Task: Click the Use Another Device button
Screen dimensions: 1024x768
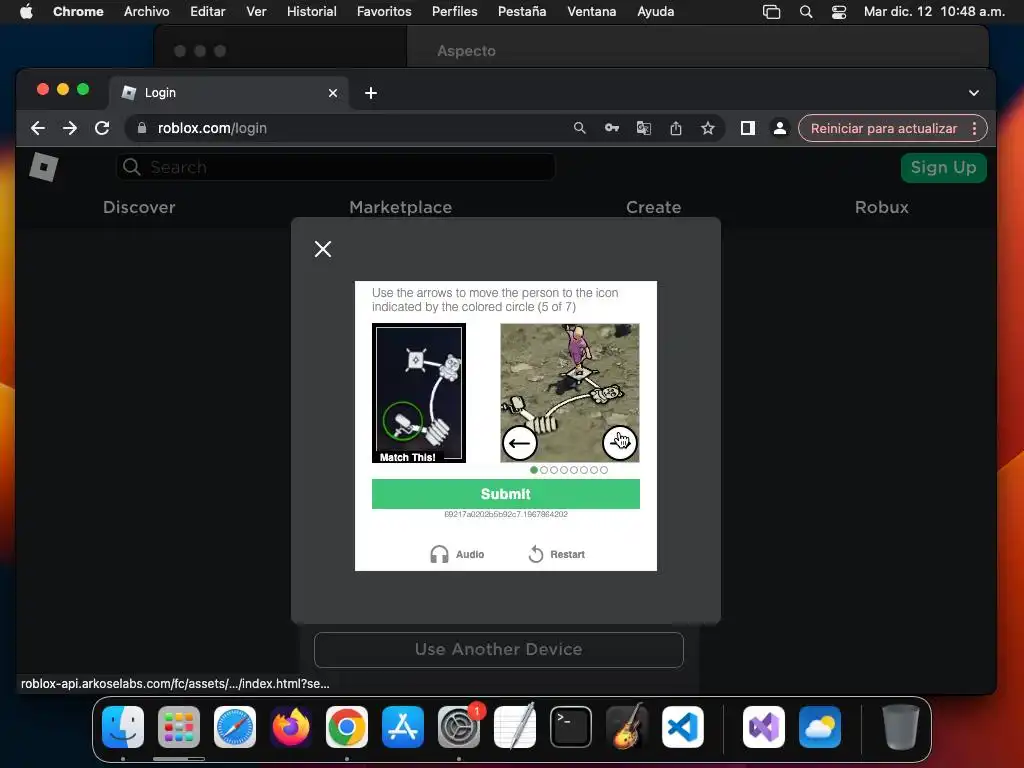Action: coord(499,649)
